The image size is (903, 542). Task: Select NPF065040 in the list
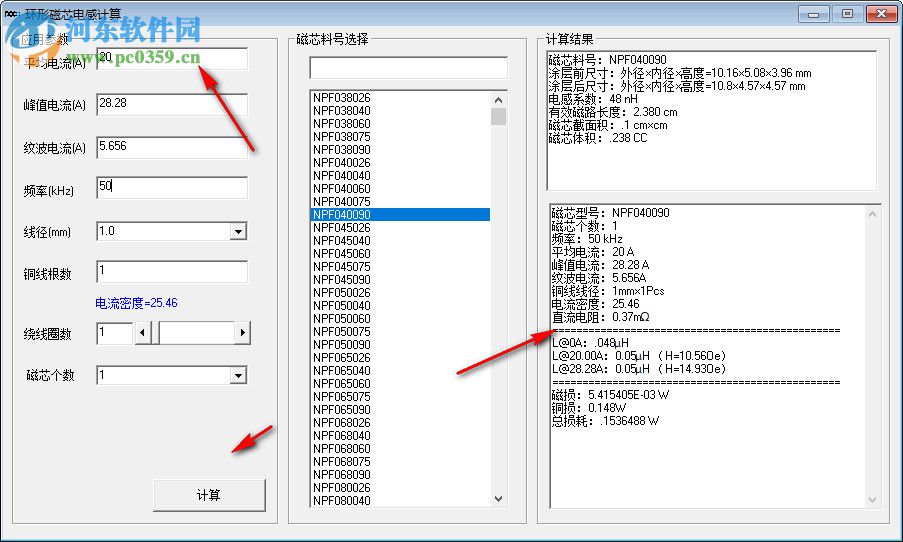[x=400, y=371]
